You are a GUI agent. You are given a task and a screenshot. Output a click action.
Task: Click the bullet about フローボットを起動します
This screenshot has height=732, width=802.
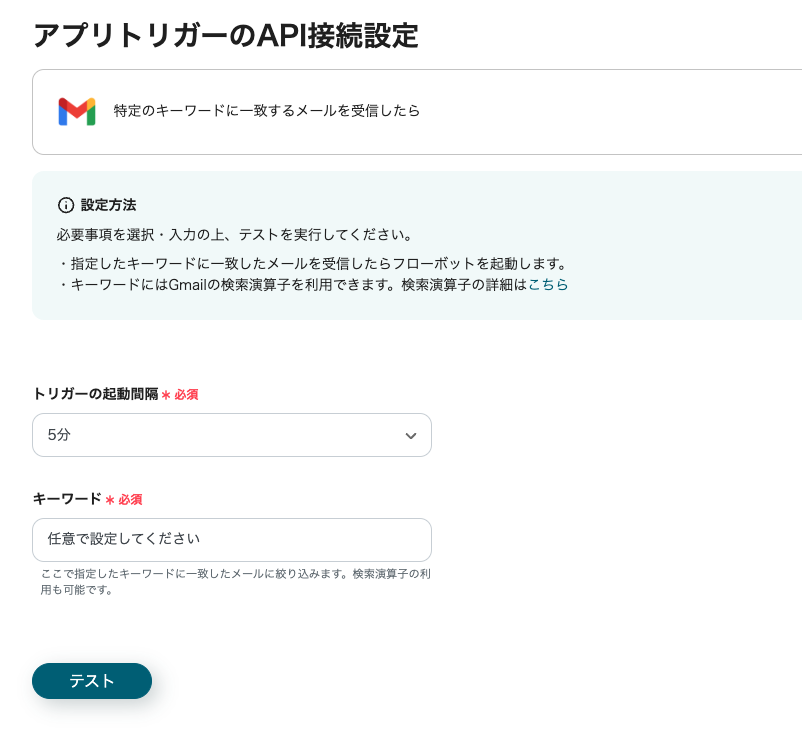tap(312, 264)
